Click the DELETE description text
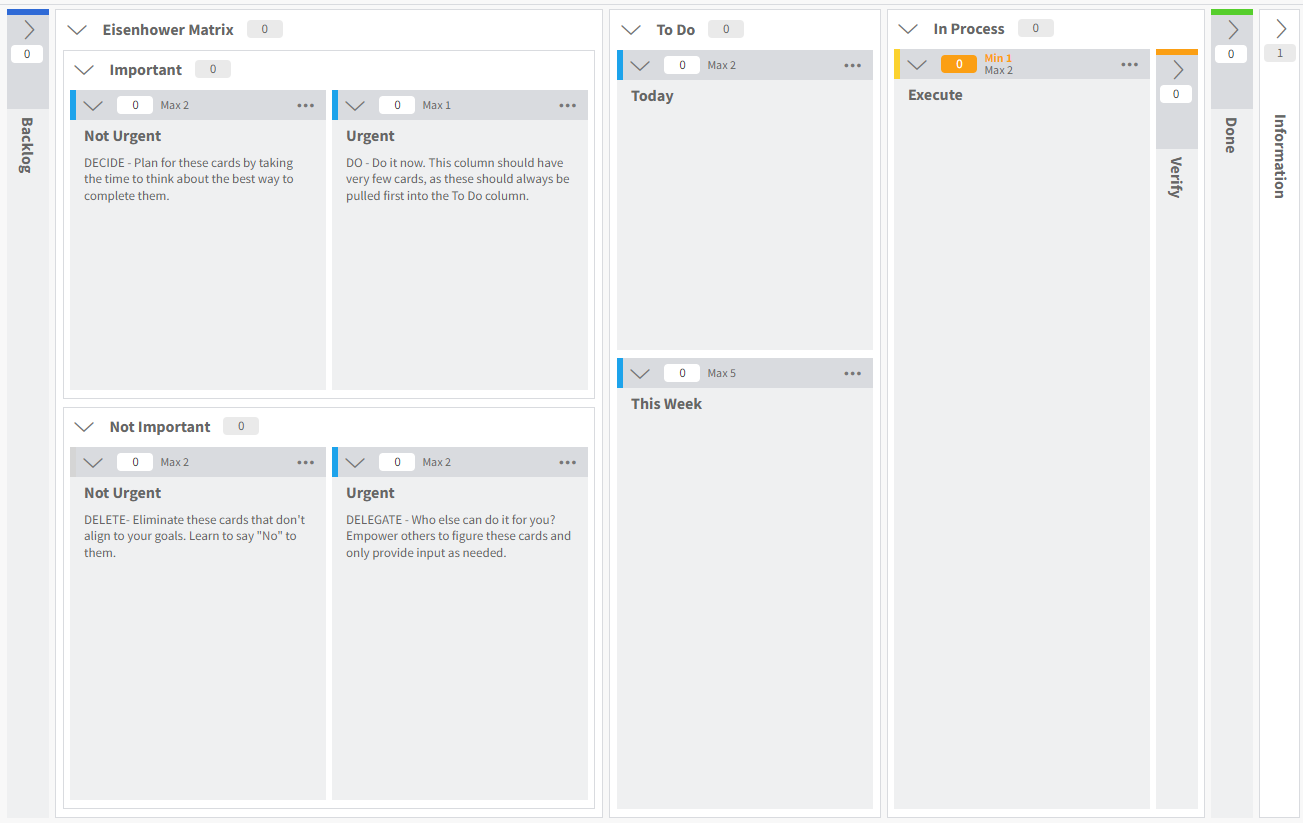Viewport: 1303px width, 823px height. (x=195, y=536)
